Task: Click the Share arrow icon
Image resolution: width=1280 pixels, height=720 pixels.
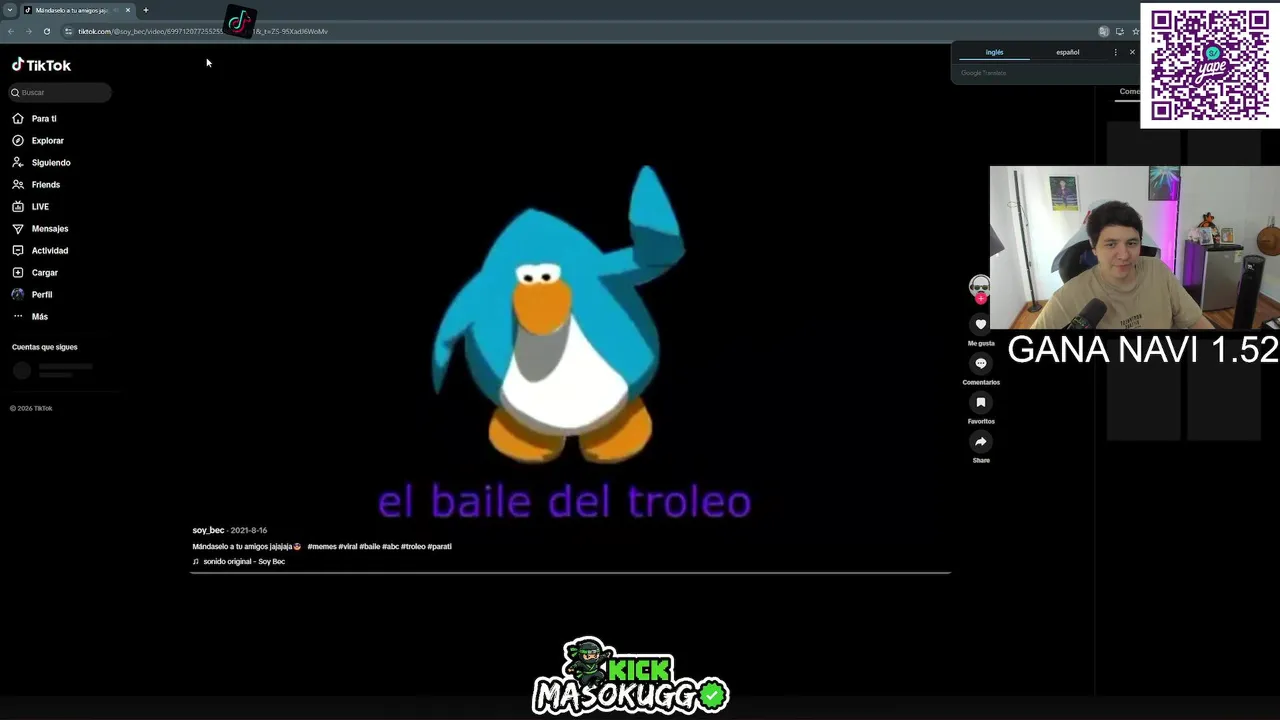Action: [981, 441]
